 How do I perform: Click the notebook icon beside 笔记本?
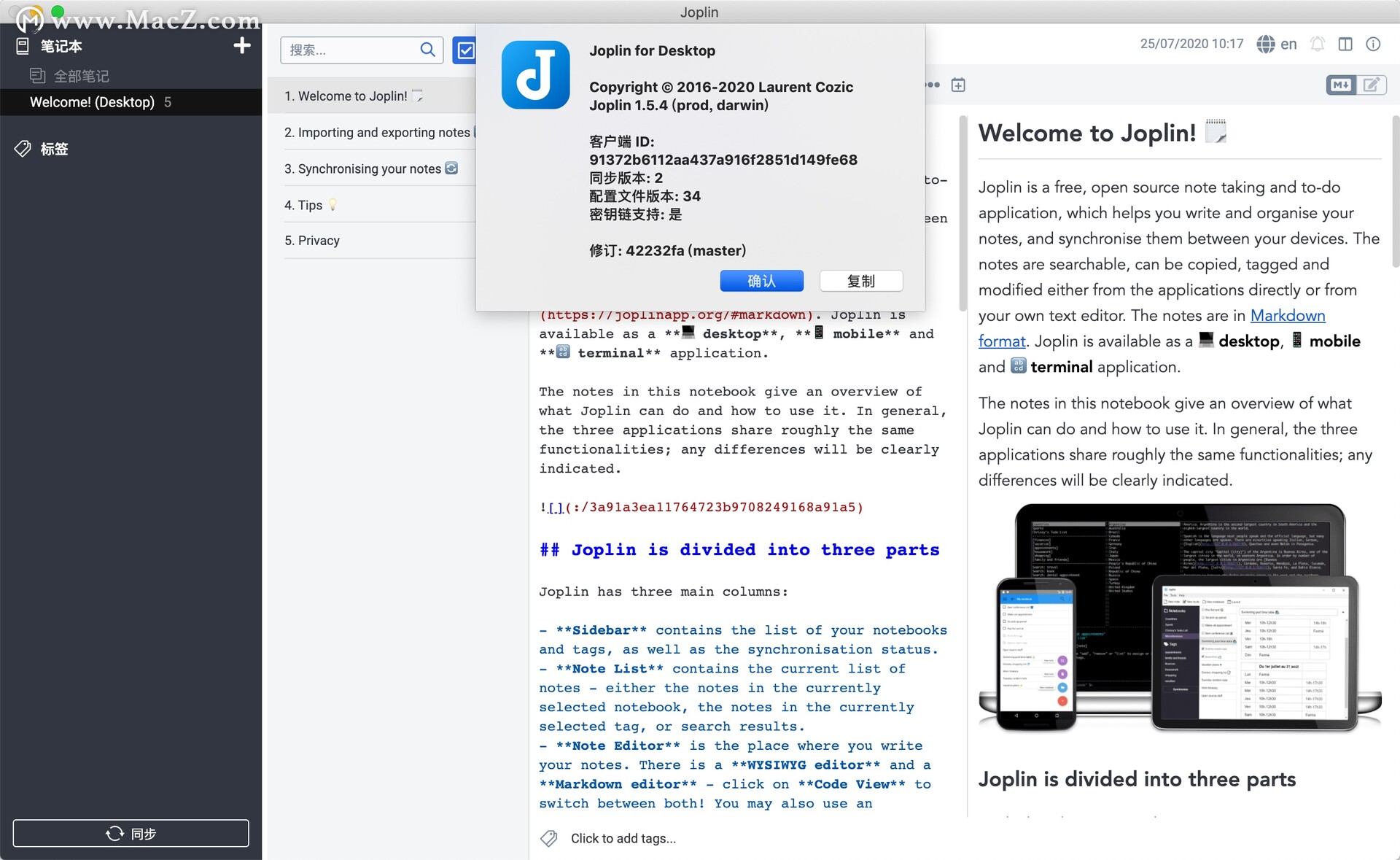click(23, 47)
